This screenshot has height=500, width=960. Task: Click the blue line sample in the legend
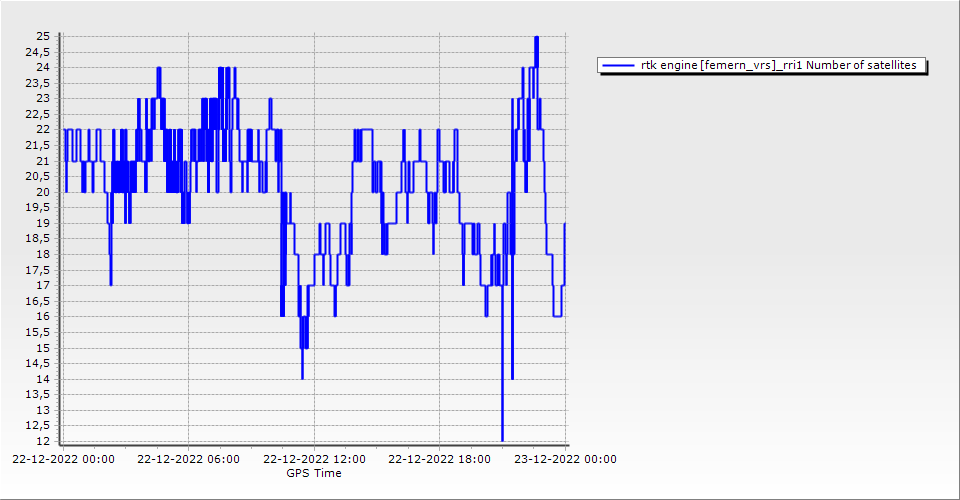pos(619,65)
